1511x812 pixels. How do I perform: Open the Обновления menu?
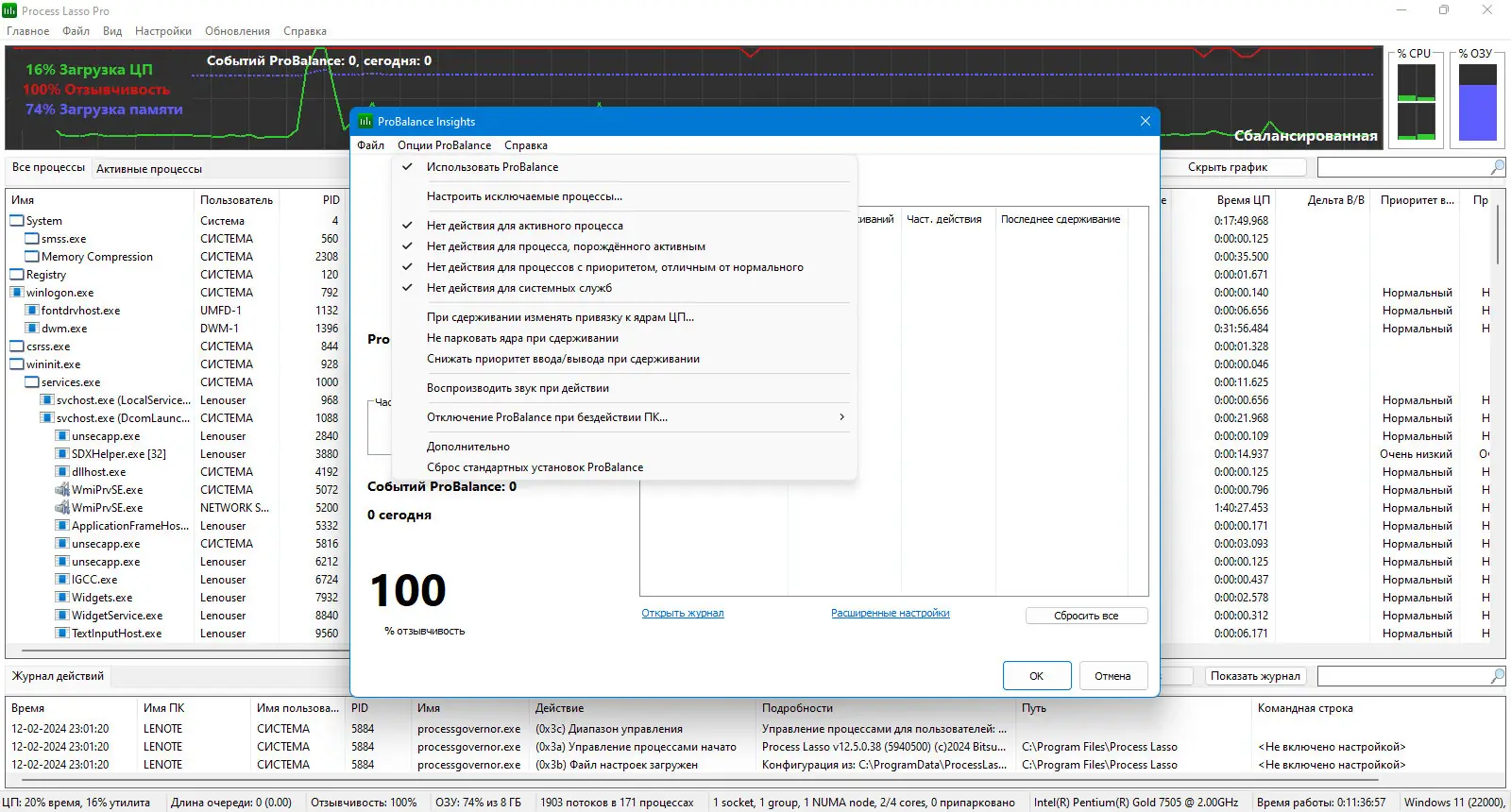pos(237,31)
